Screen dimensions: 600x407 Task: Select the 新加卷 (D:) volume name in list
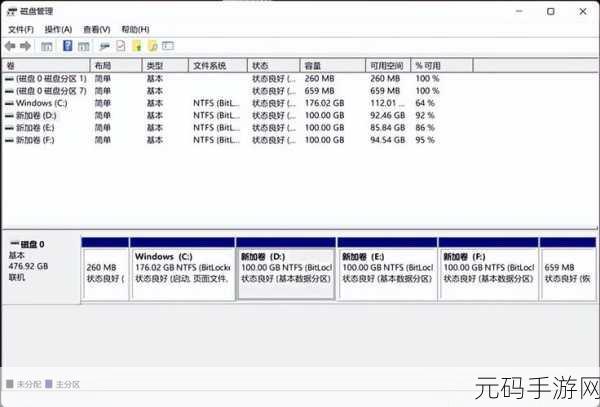click(36, 116)
